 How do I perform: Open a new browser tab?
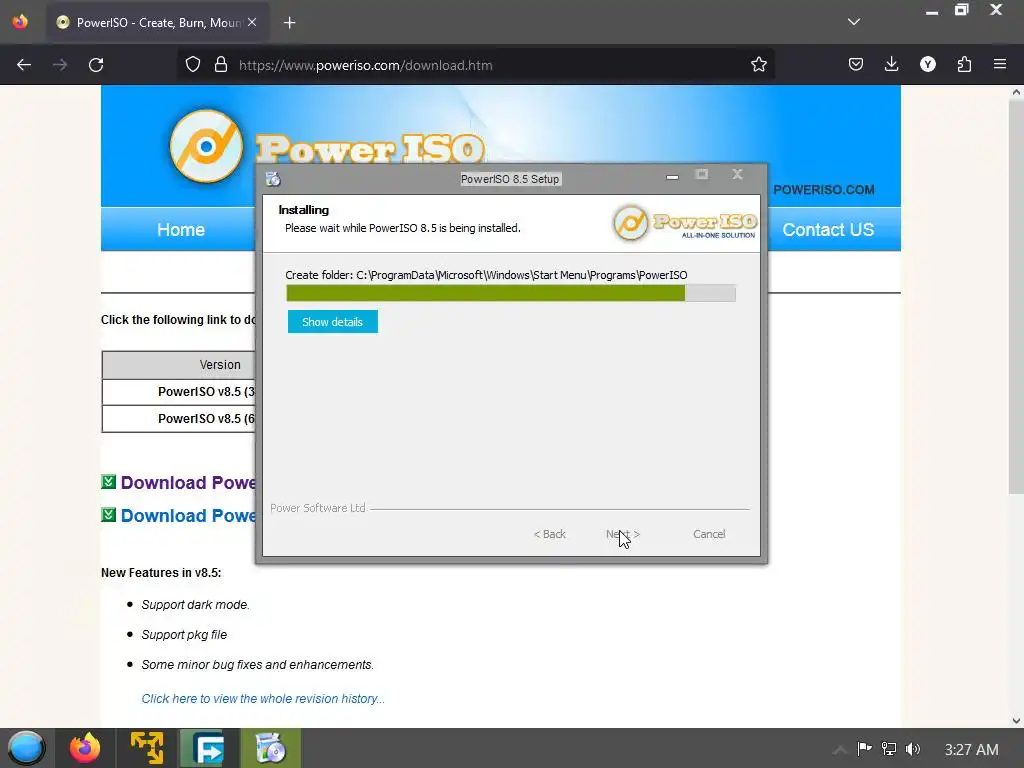point(289,23)
